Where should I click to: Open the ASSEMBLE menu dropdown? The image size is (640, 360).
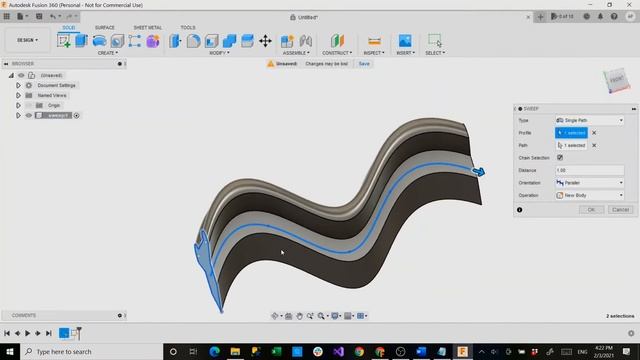tap(296, 53)
